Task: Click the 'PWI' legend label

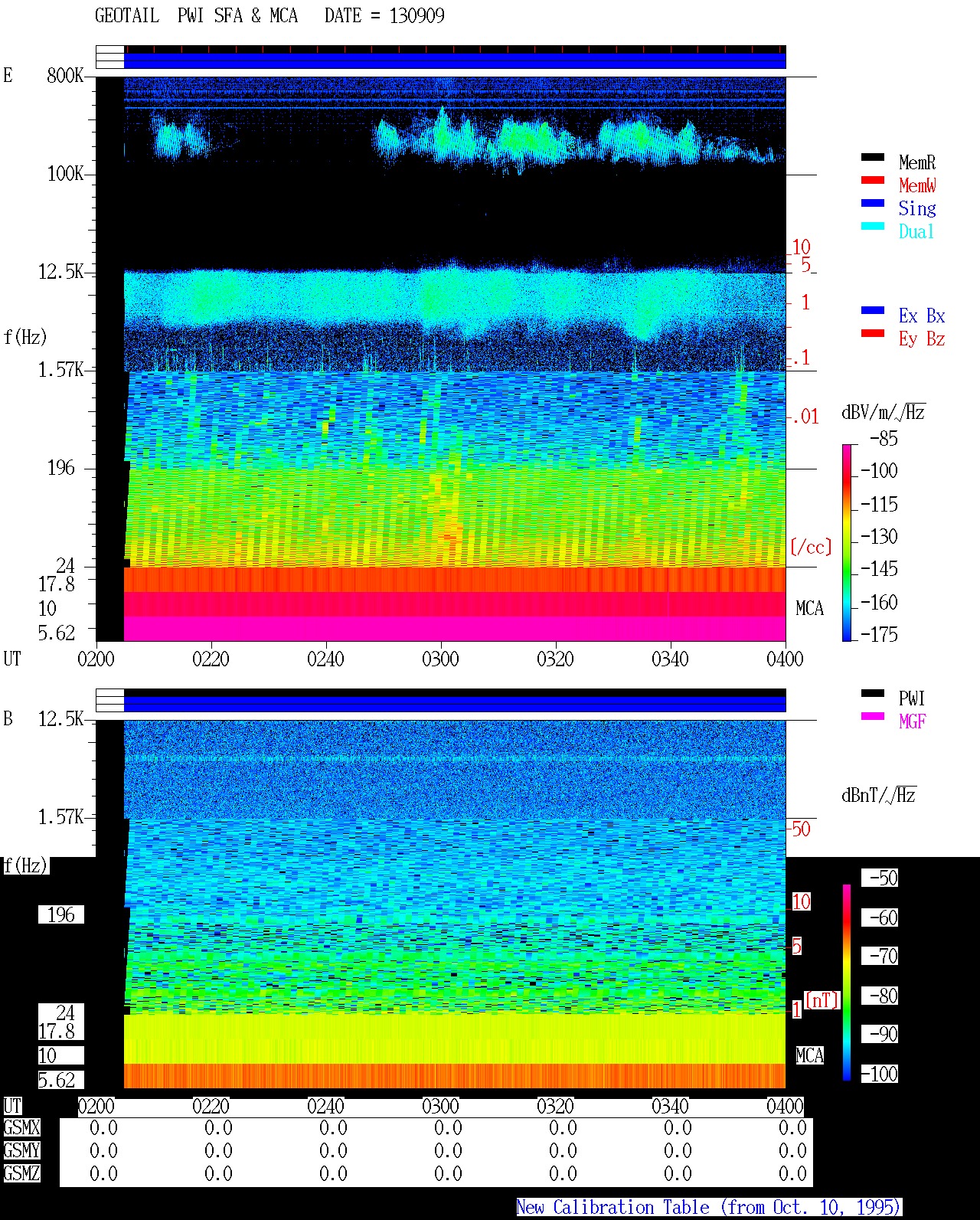Action: (x=912, y=698)
